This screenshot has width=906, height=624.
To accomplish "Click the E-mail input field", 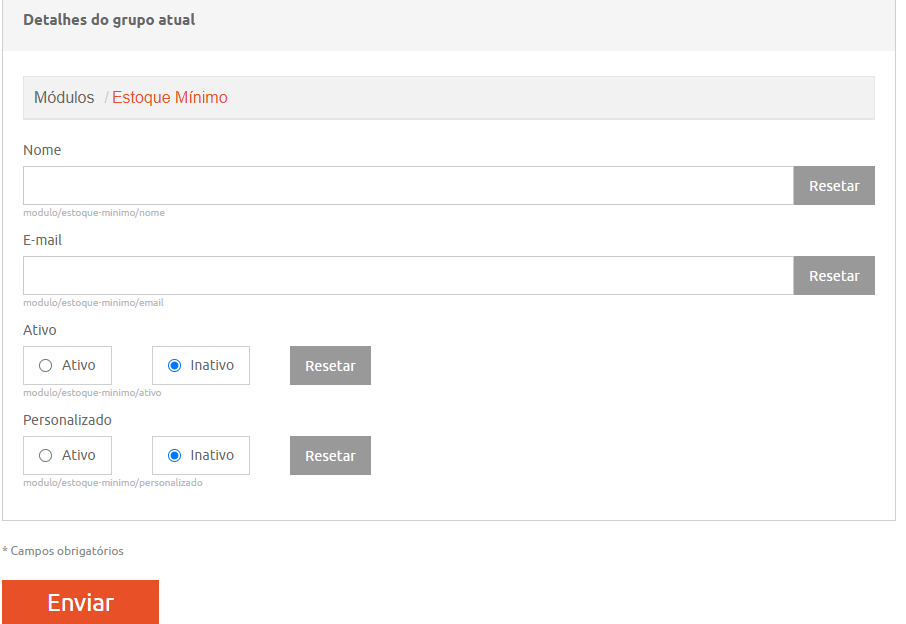I will coord(408,276).
